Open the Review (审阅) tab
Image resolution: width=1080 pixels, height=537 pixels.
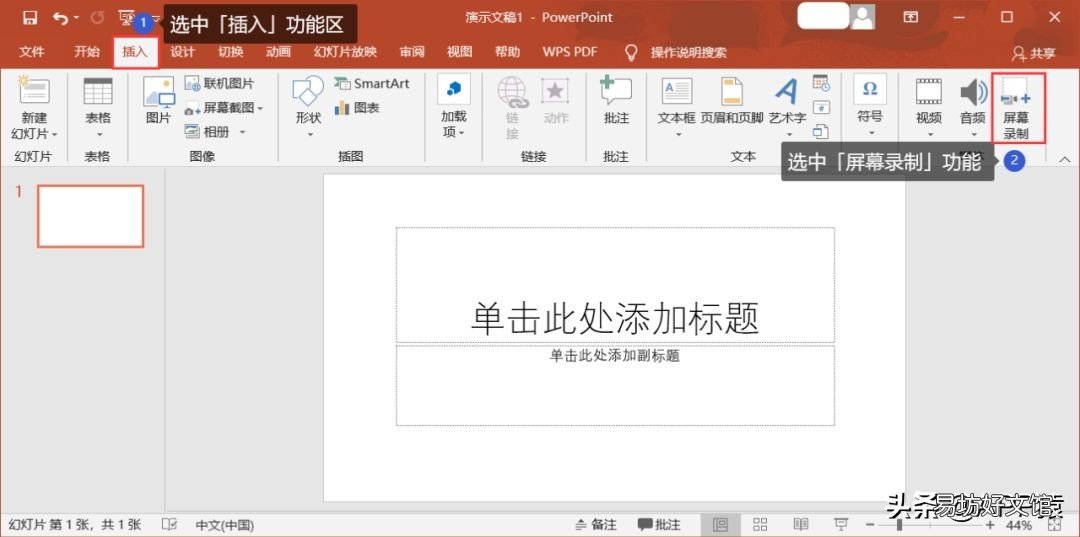tap(412, 52)
